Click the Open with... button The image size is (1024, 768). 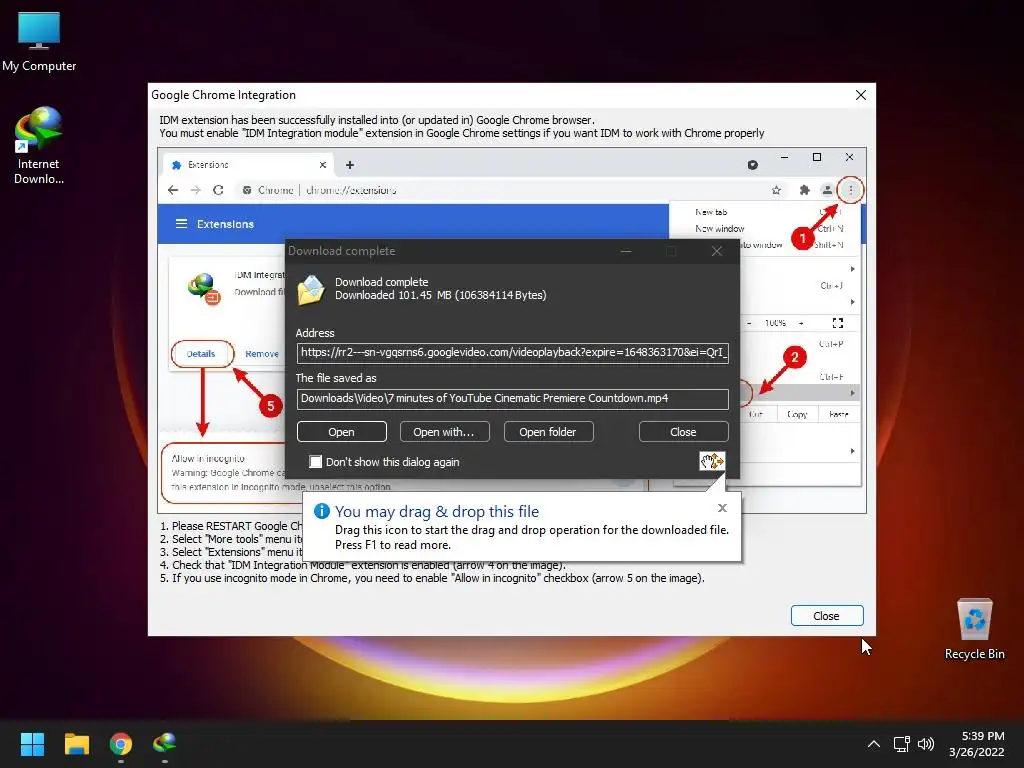[x=444, y=432]
